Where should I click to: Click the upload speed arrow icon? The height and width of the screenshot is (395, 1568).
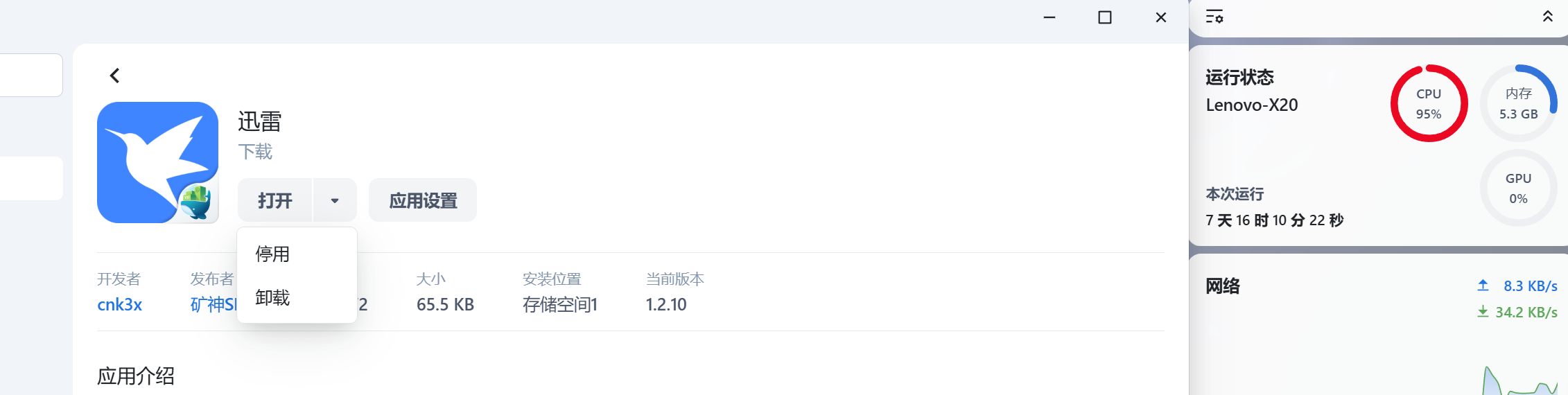(x=1483, y=286)
